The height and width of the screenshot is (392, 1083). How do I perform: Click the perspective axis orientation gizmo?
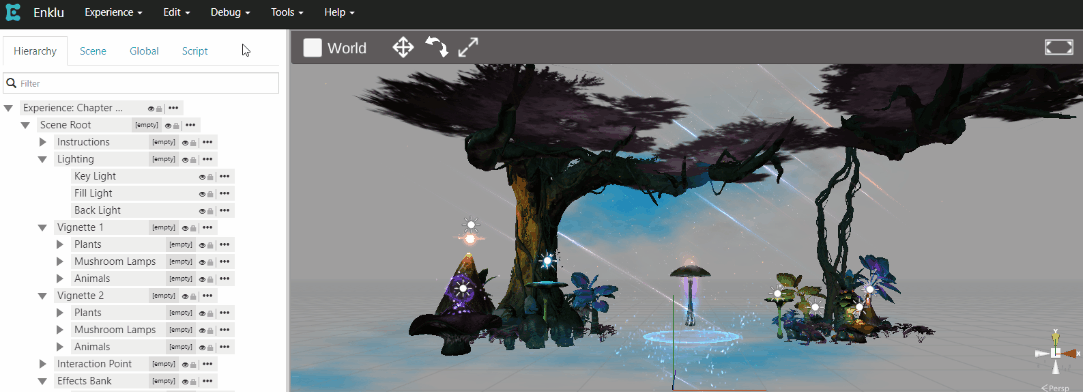click(x=1056, y=353)
